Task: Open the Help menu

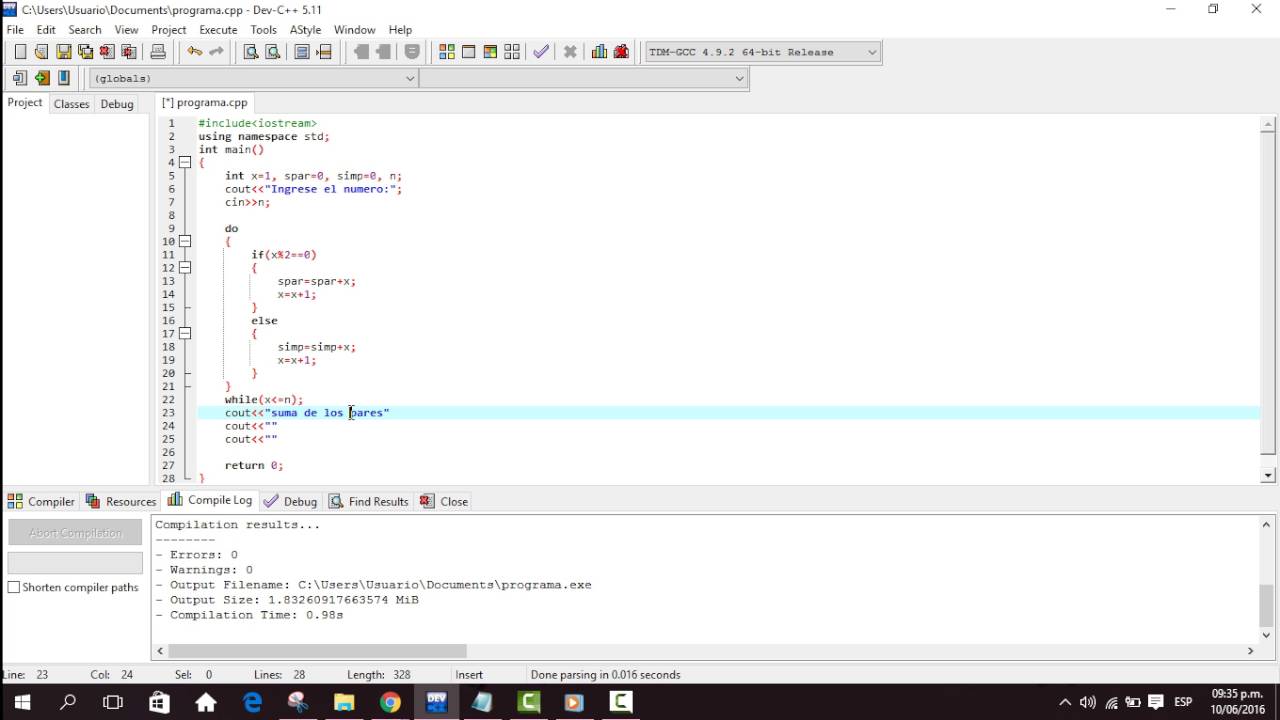Action: click(x=400, y=30)
